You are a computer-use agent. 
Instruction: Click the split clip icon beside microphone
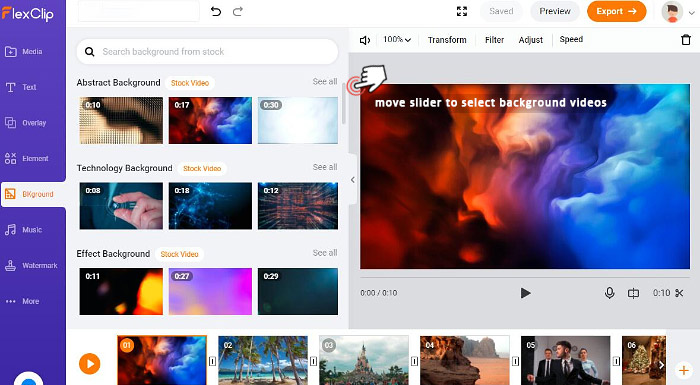click(633, 293)
